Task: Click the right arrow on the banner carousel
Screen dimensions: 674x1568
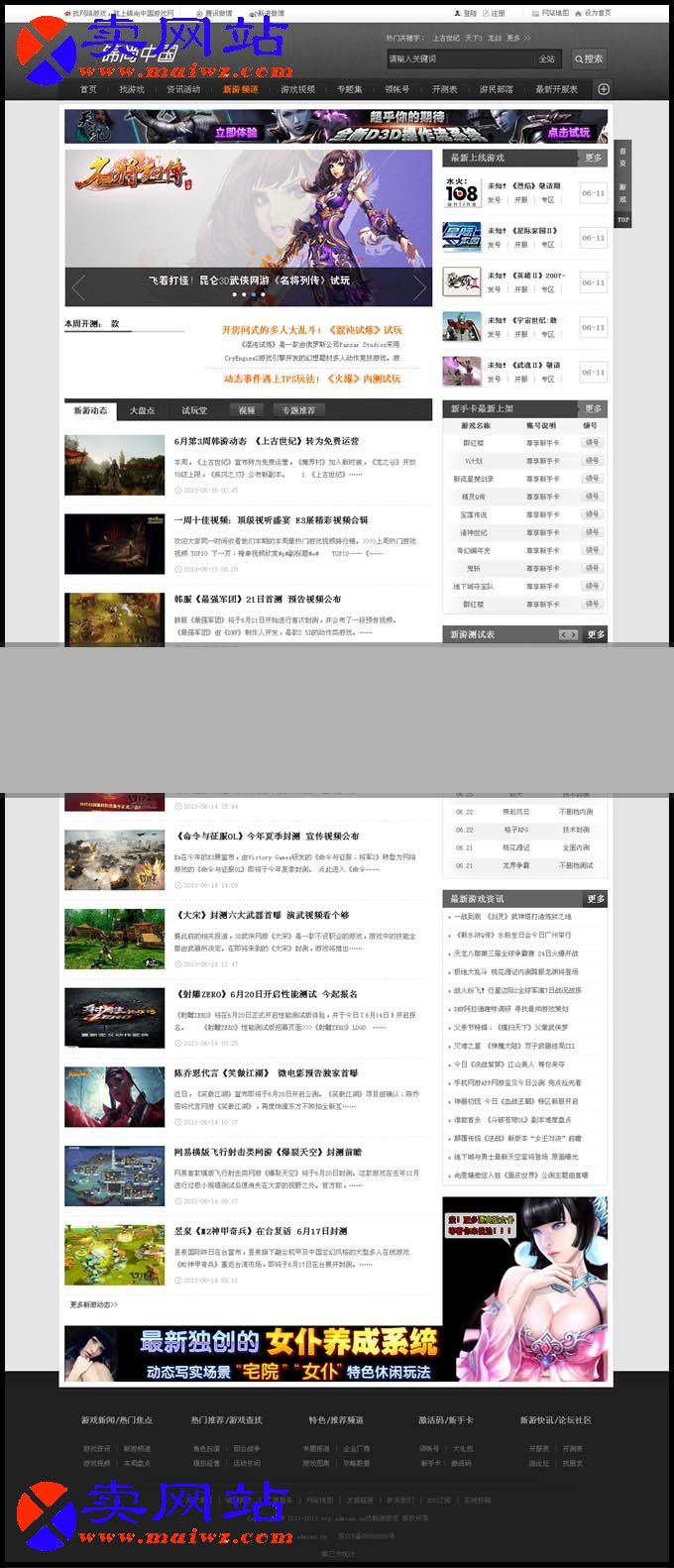Action: pyautogui.click(x=419, y=286)
